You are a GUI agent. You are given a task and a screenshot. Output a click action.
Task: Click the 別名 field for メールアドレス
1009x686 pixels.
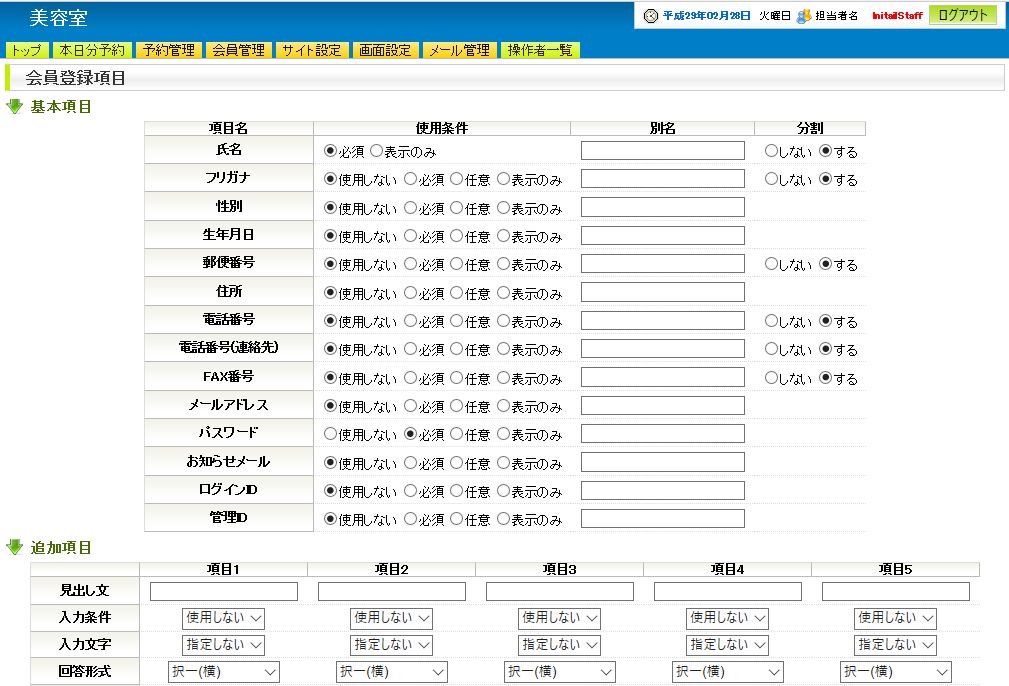pyautogui.click(x=663, y=405)
